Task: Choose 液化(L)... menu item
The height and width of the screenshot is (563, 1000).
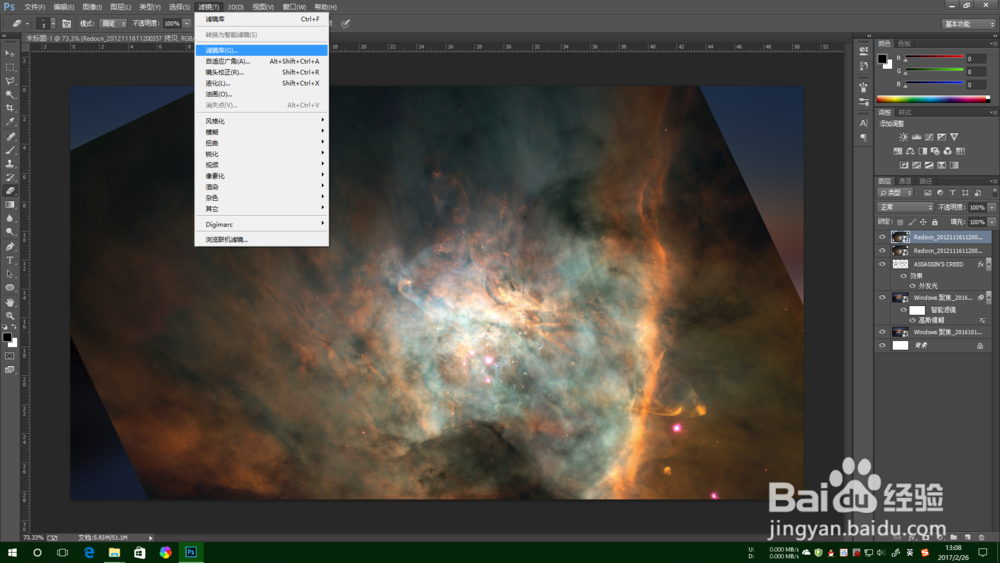Action: point(261,84)
